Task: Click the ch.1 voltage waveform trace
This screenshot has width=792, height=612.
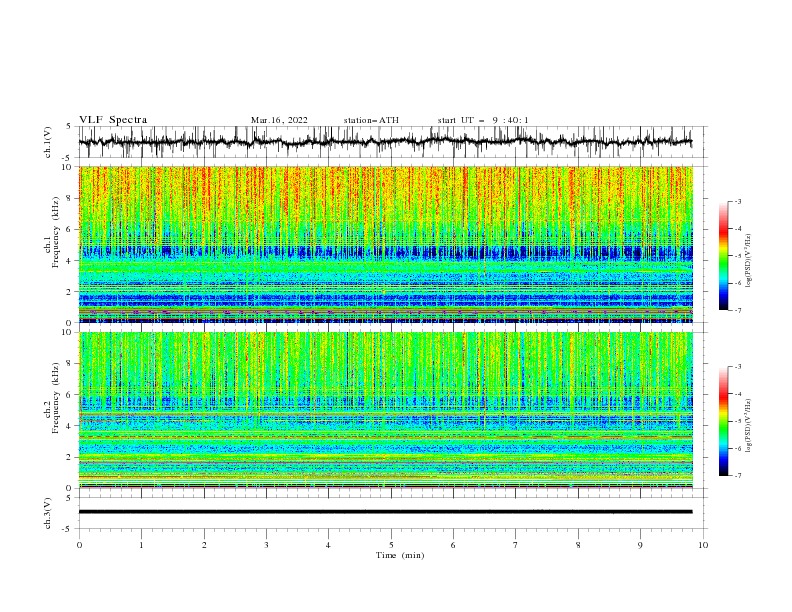Action: [386, 142]
